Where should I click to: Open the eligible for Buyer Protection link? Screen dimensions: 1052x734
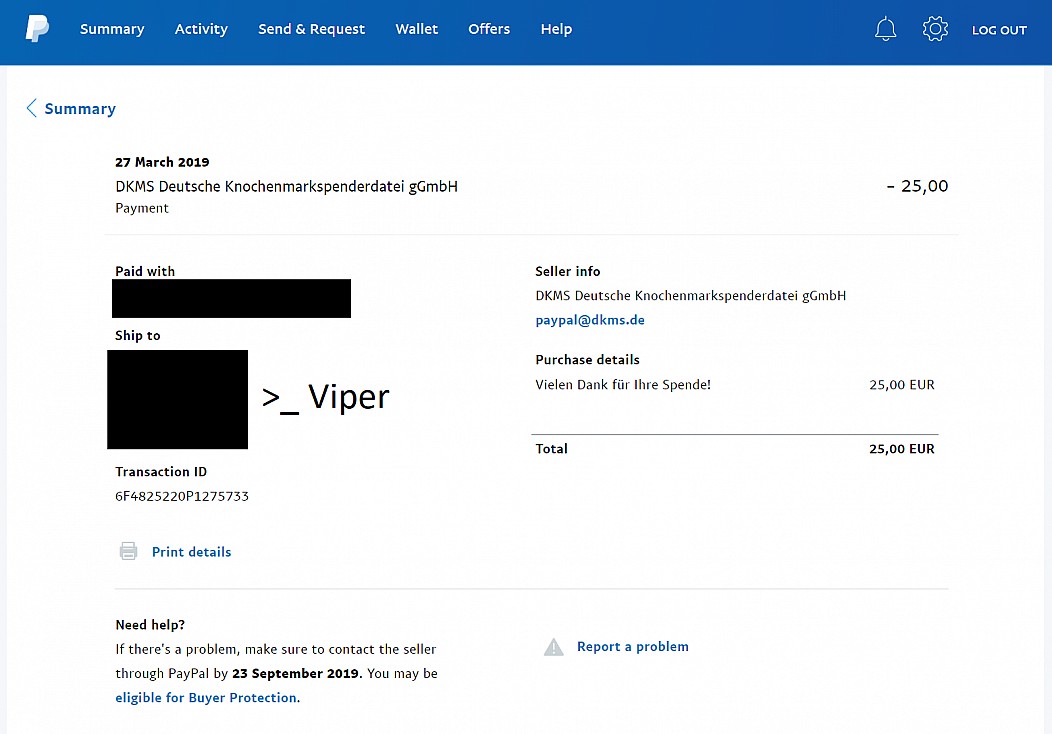tap(207, 698)
